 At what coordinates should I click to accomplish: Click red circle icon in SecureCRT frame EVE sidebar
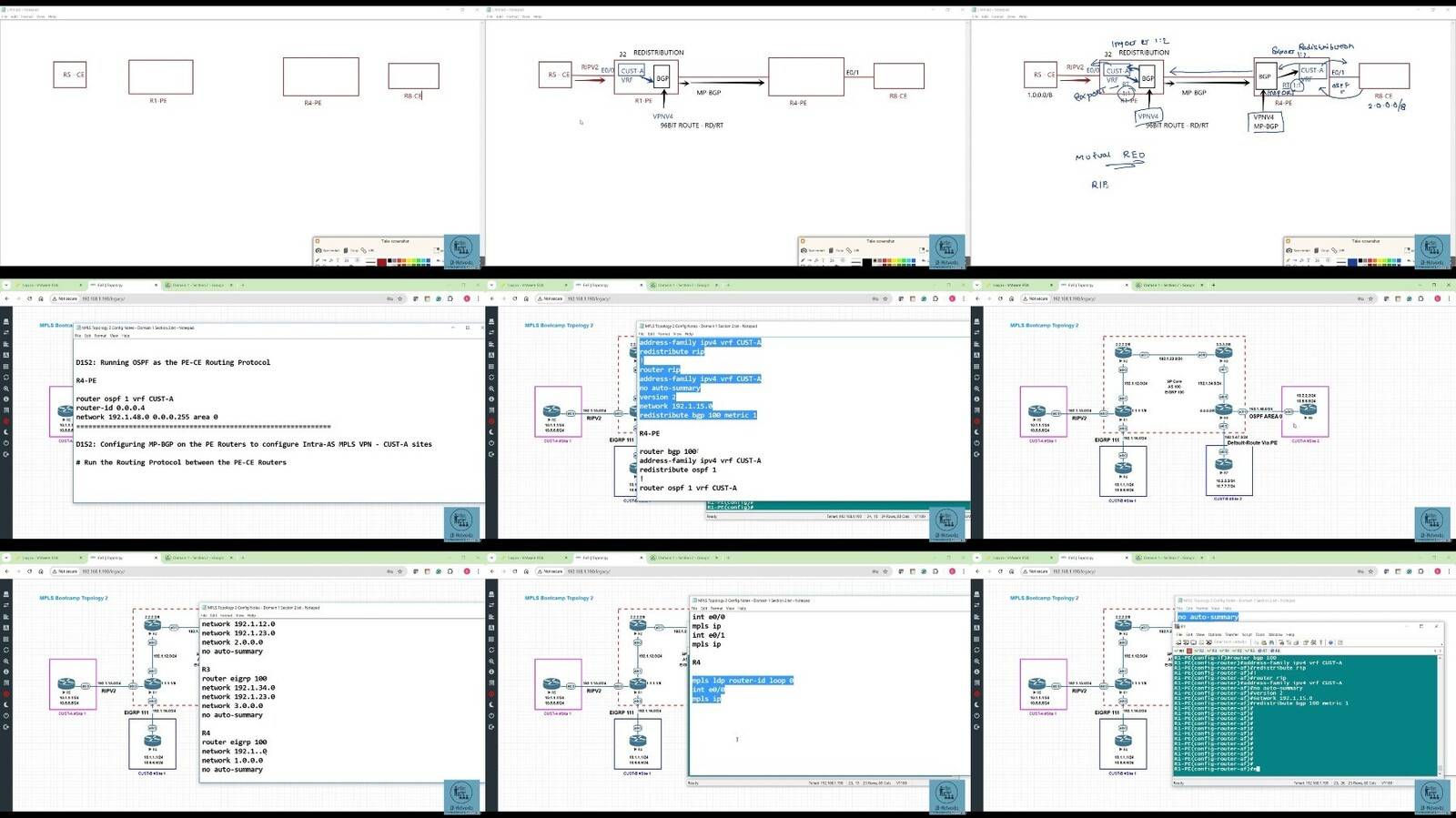[x=976, y=694]
